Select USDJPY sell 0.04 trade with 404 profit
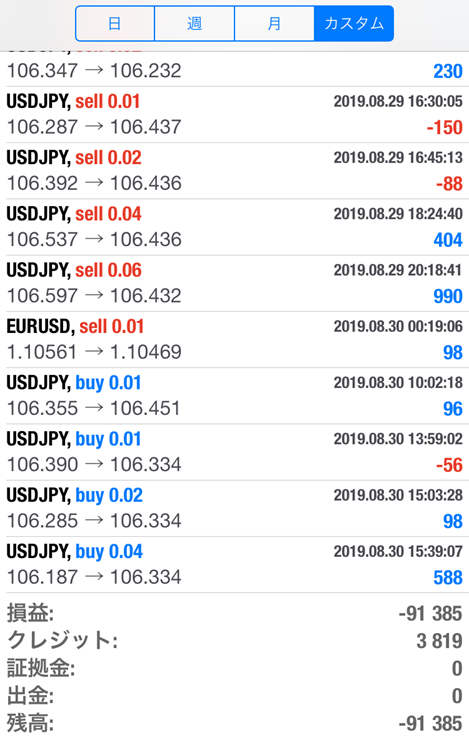469x741 pixels. tap(234, 227)
